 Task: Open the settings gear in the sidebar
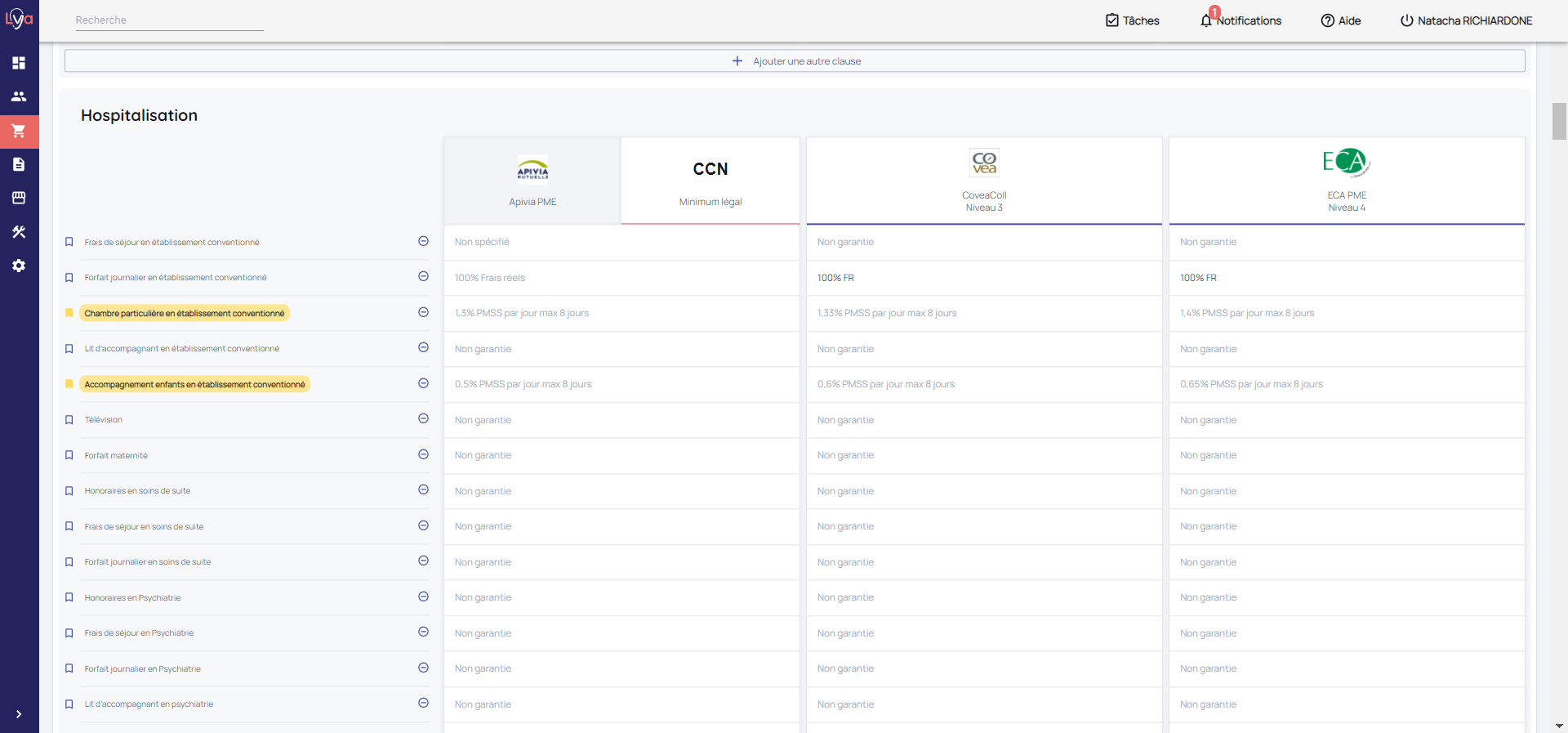coord(19,266)
